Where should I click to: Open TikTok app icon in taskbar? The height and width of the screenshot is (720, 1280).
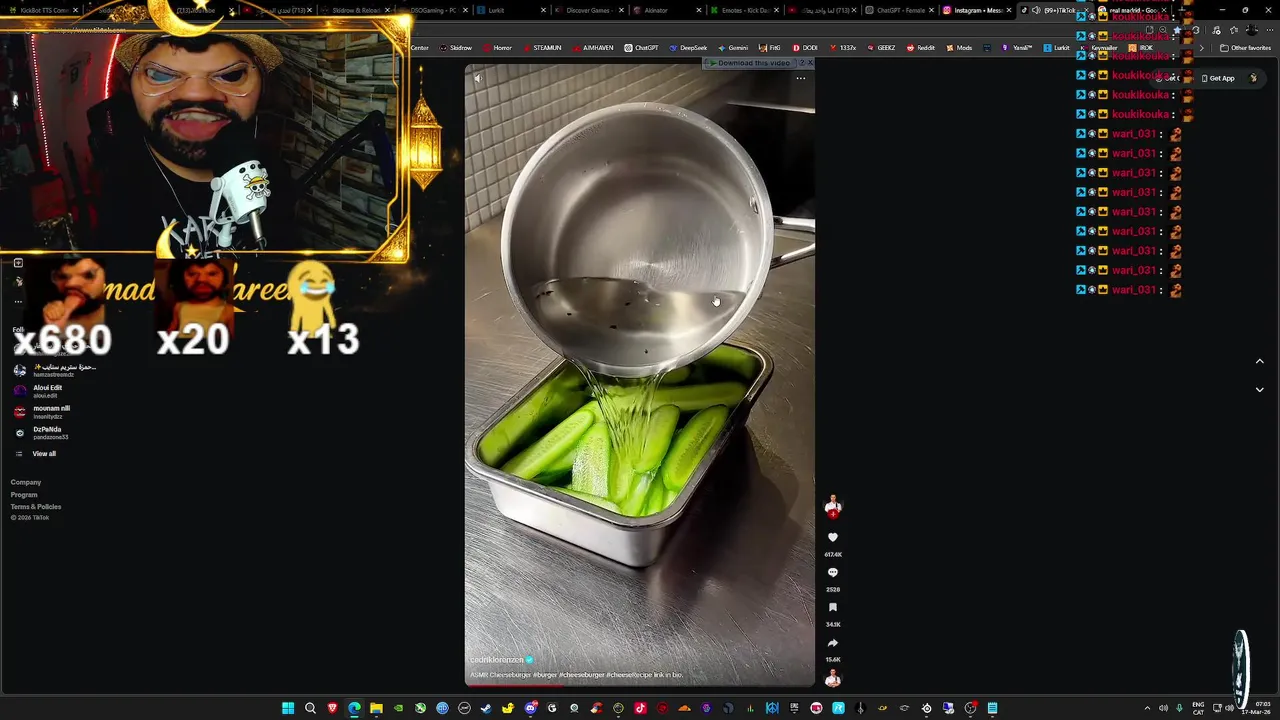coord(640,708)
